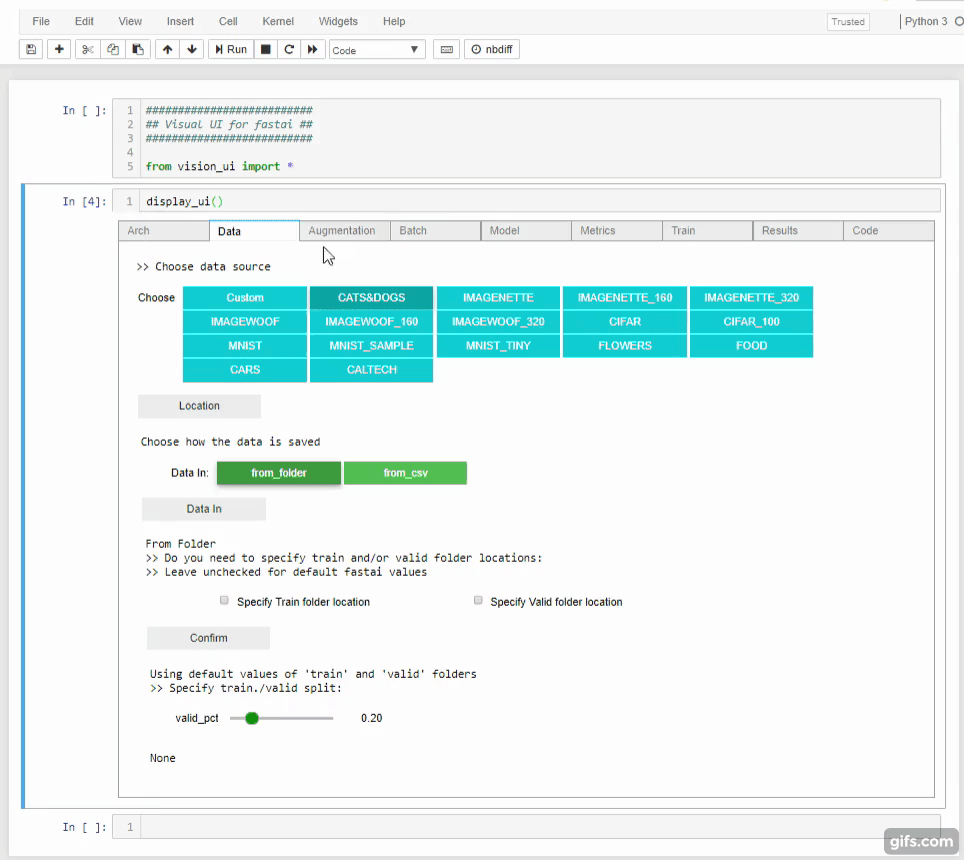
Task: Open the cell type Code dropdown
Action: (x=377, y=50)
